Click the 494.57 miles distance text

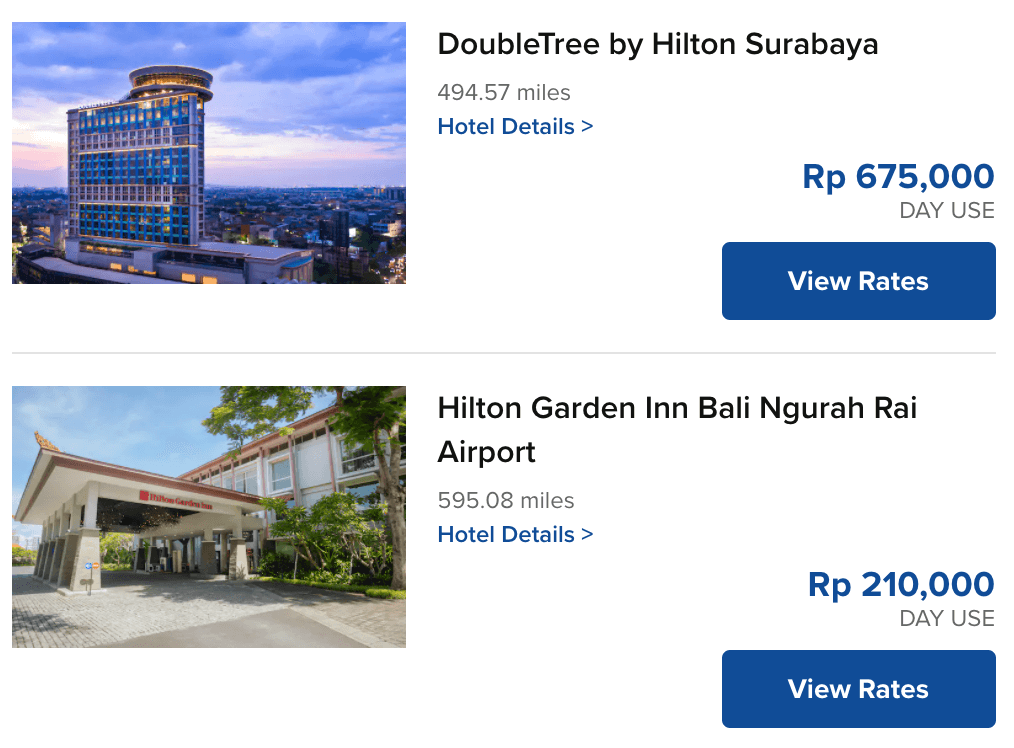pos(504,92)
